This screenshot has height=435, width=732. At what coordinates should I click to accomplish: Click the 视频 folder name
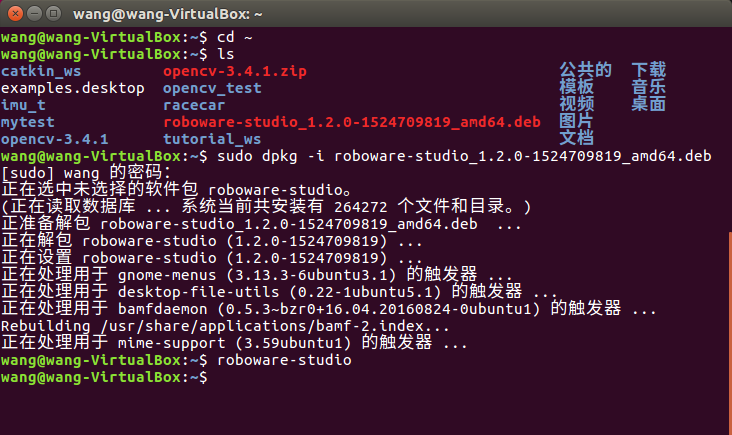pos(577,104)
